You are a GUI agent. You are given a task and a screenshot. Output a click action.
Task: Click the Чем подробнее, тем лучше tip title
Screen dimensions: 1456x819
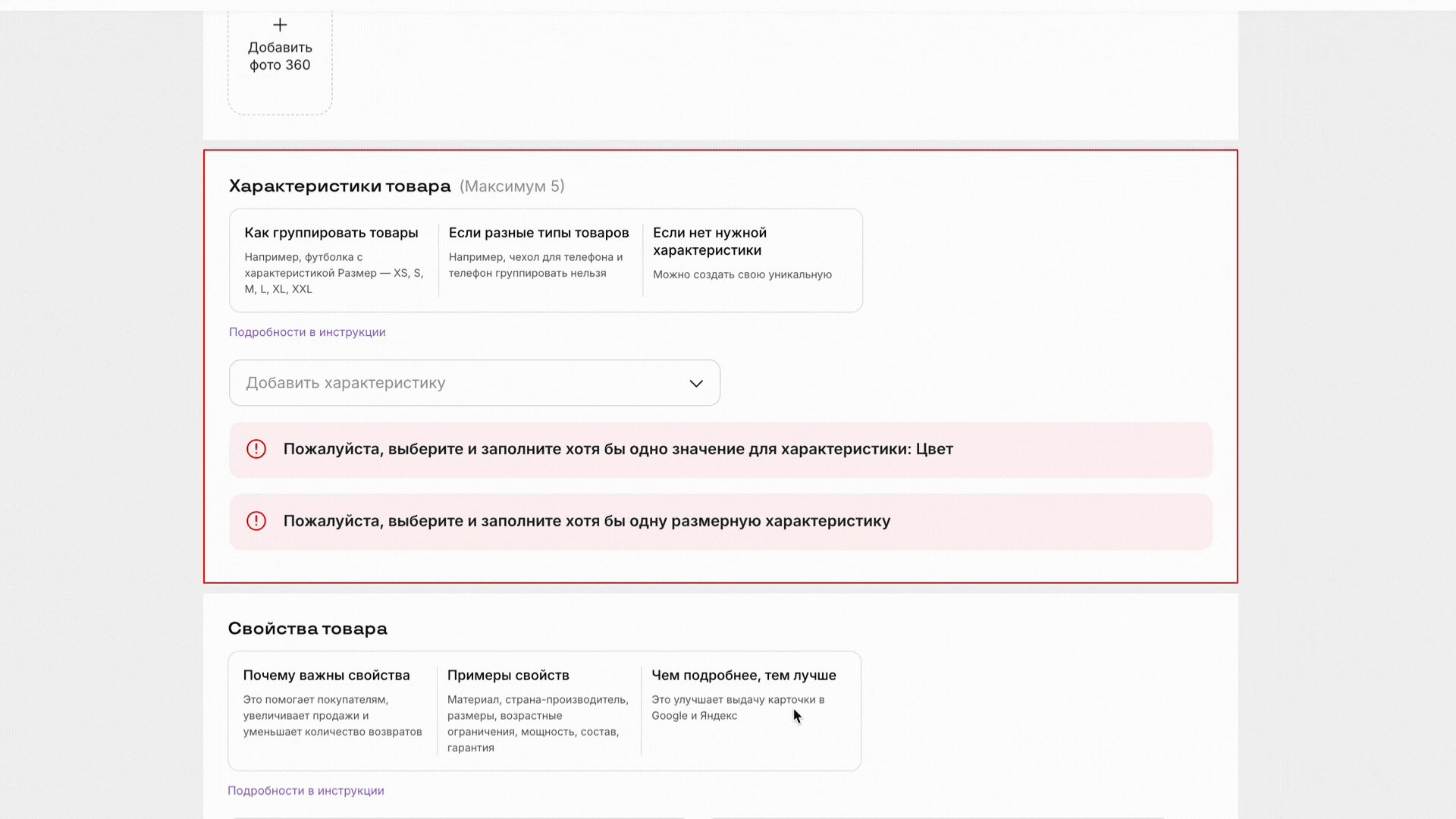(744, 675)
